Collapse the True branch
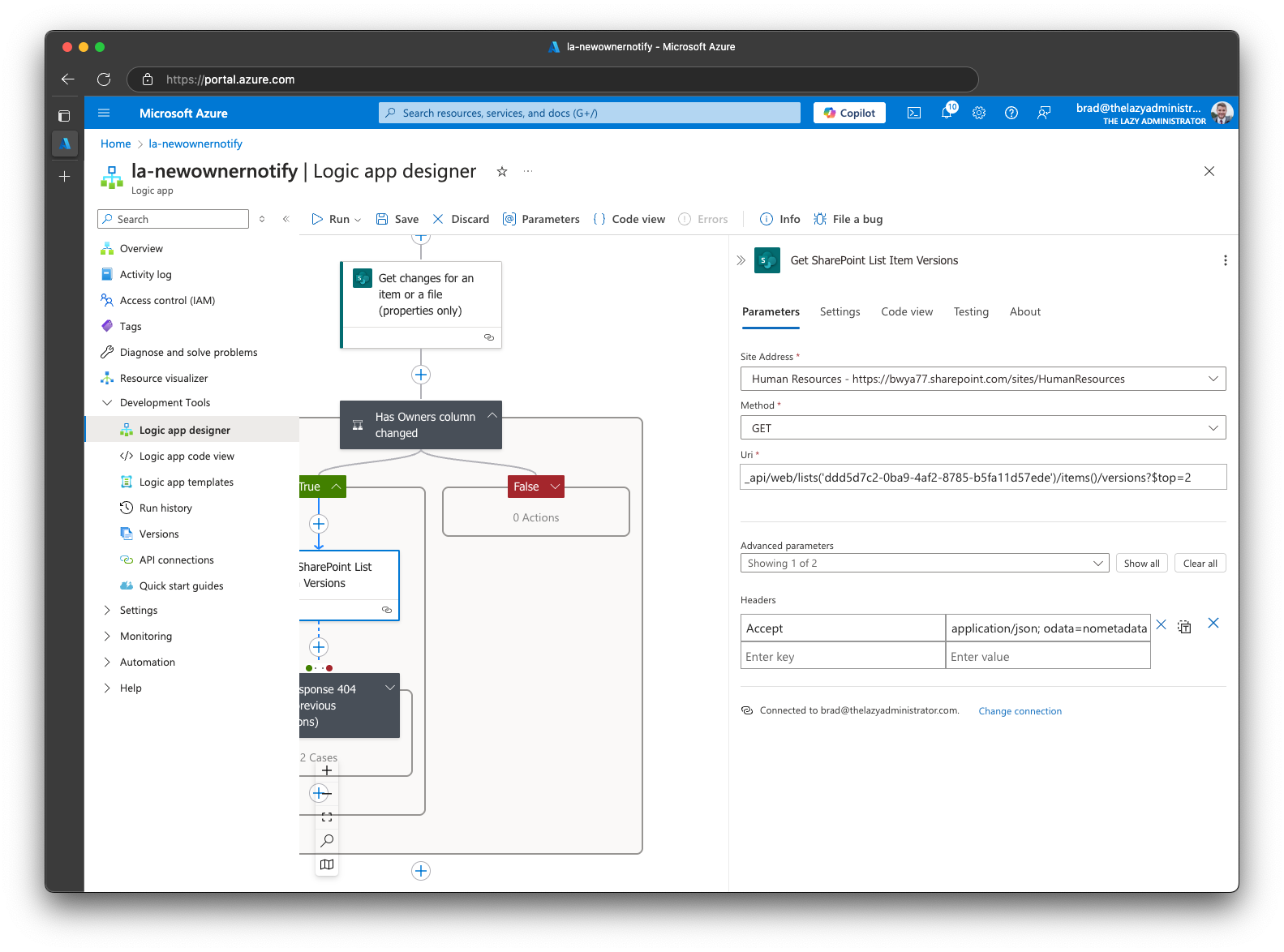 tap(336, 487)
